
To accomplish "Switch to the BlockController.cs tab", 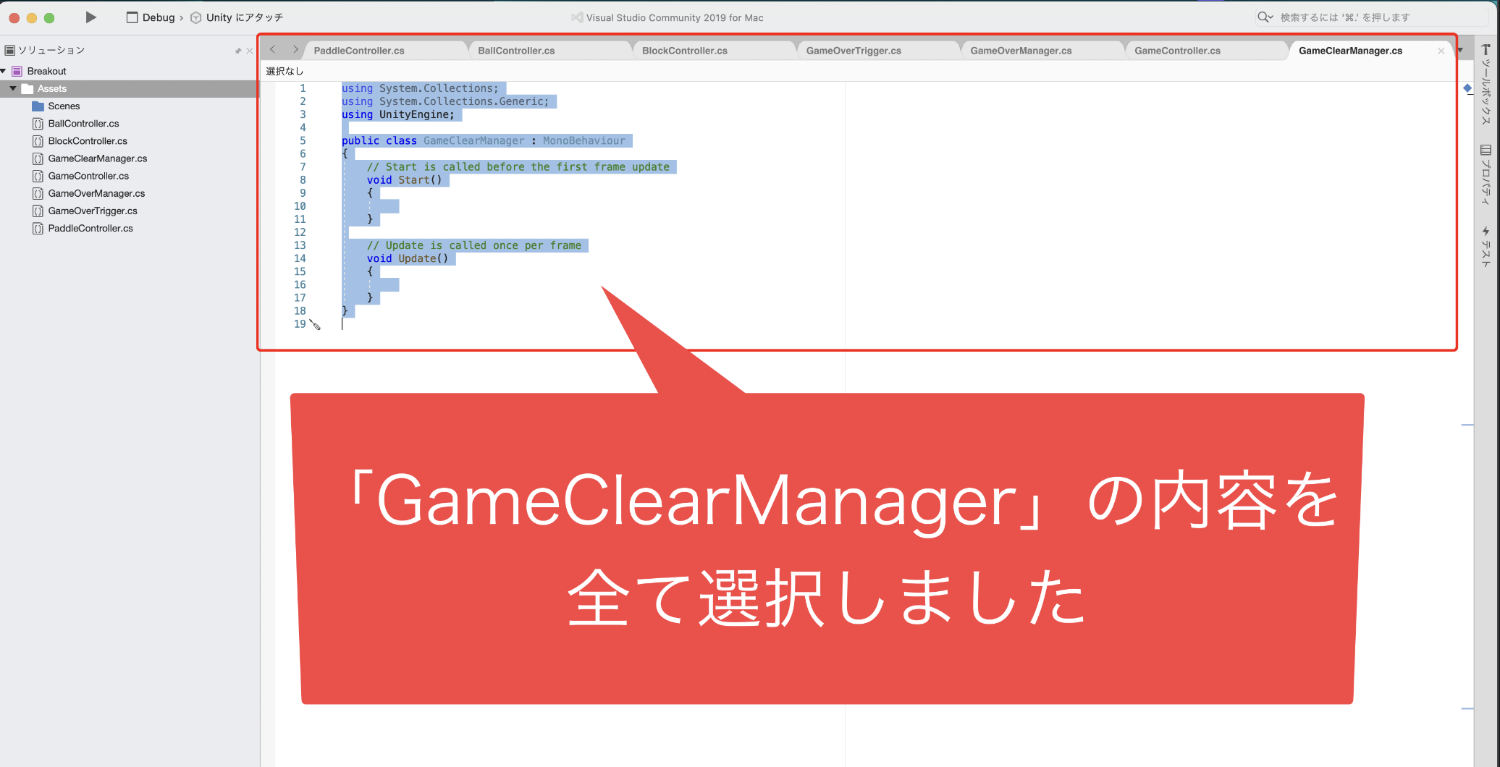I will tap(685, 50).
